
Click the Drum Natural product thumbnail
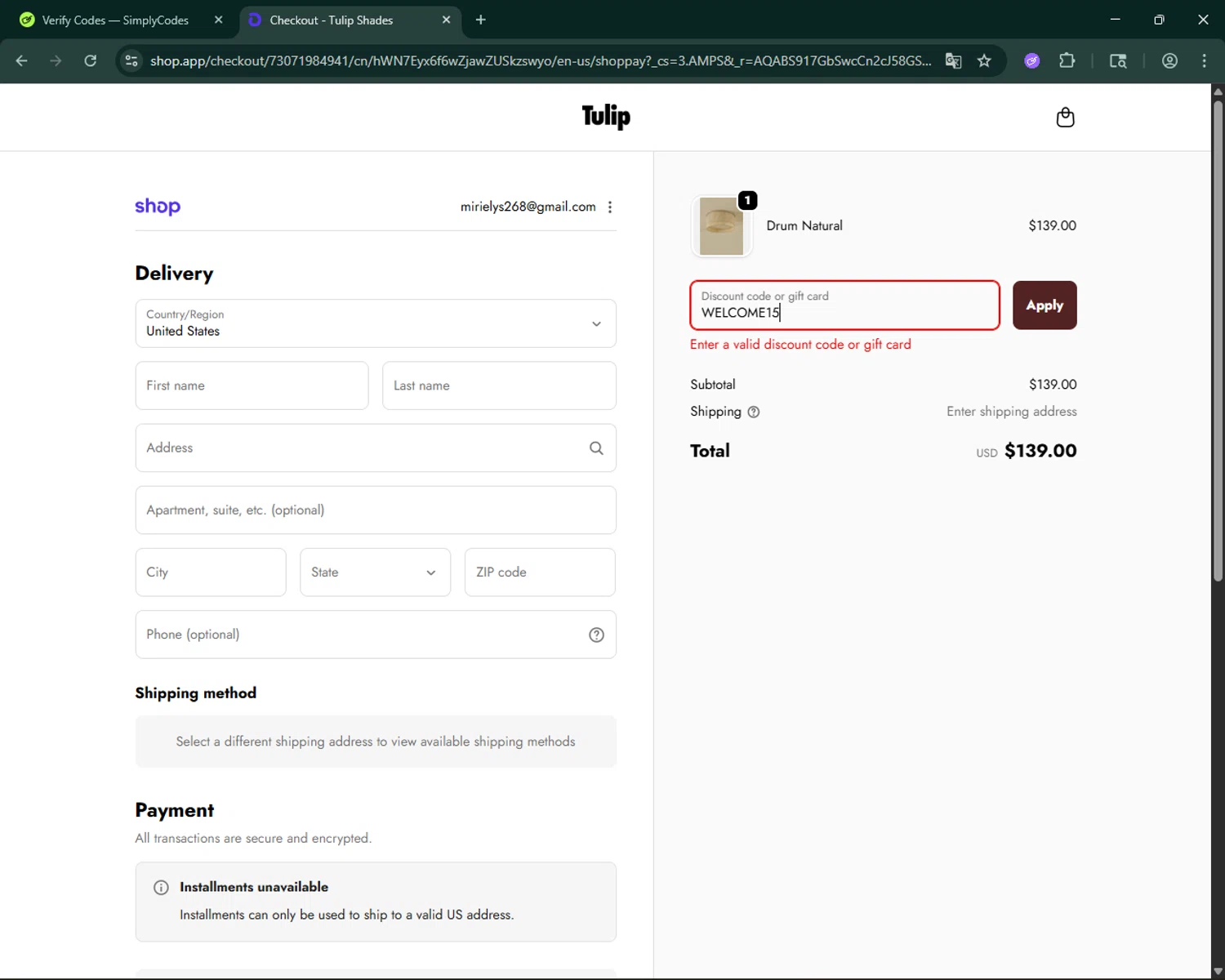pos(722,226)
